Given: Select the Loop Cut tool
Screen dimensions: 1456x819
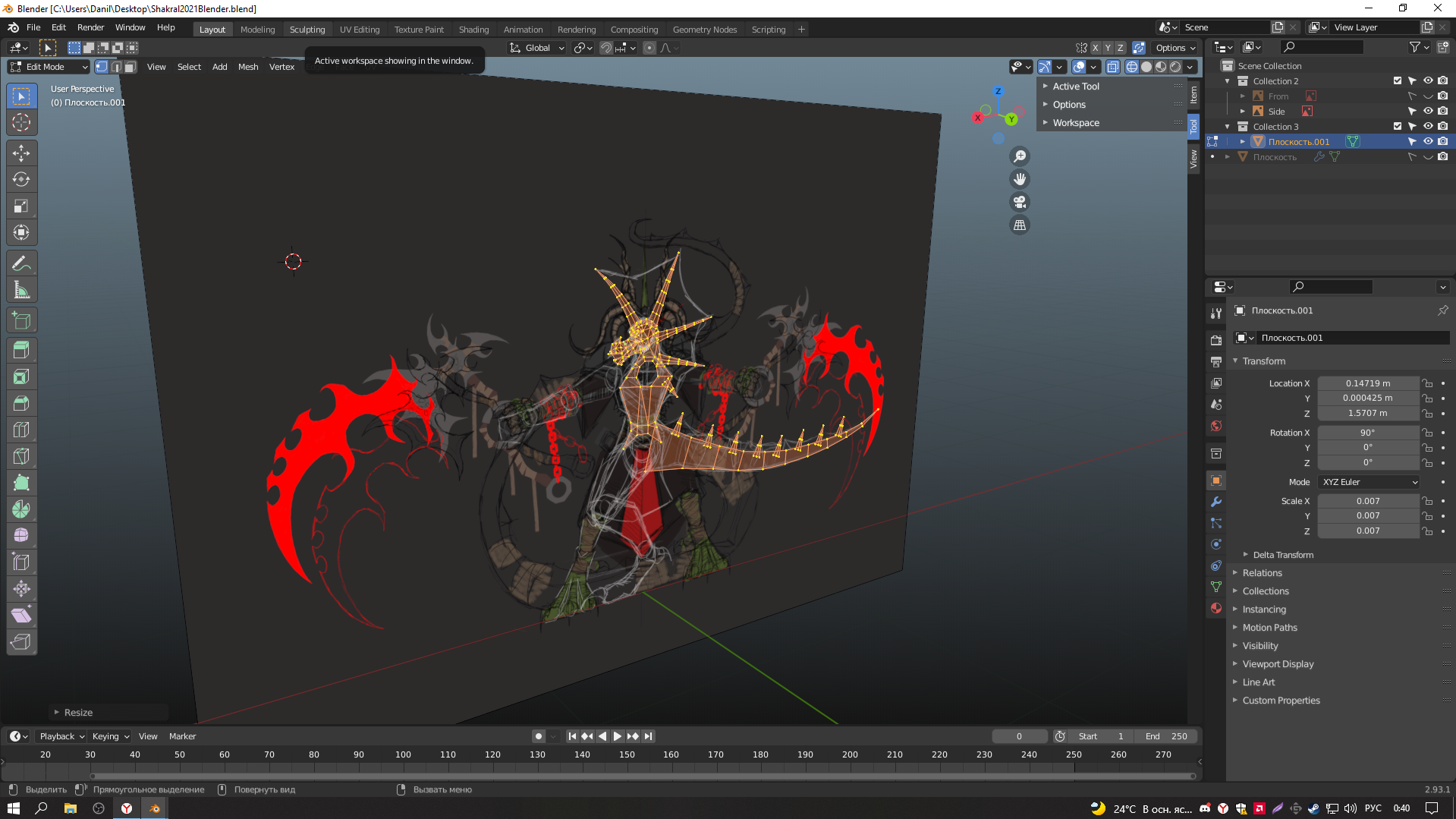Looking at the screenshot, I should click(x=21, y=430).
